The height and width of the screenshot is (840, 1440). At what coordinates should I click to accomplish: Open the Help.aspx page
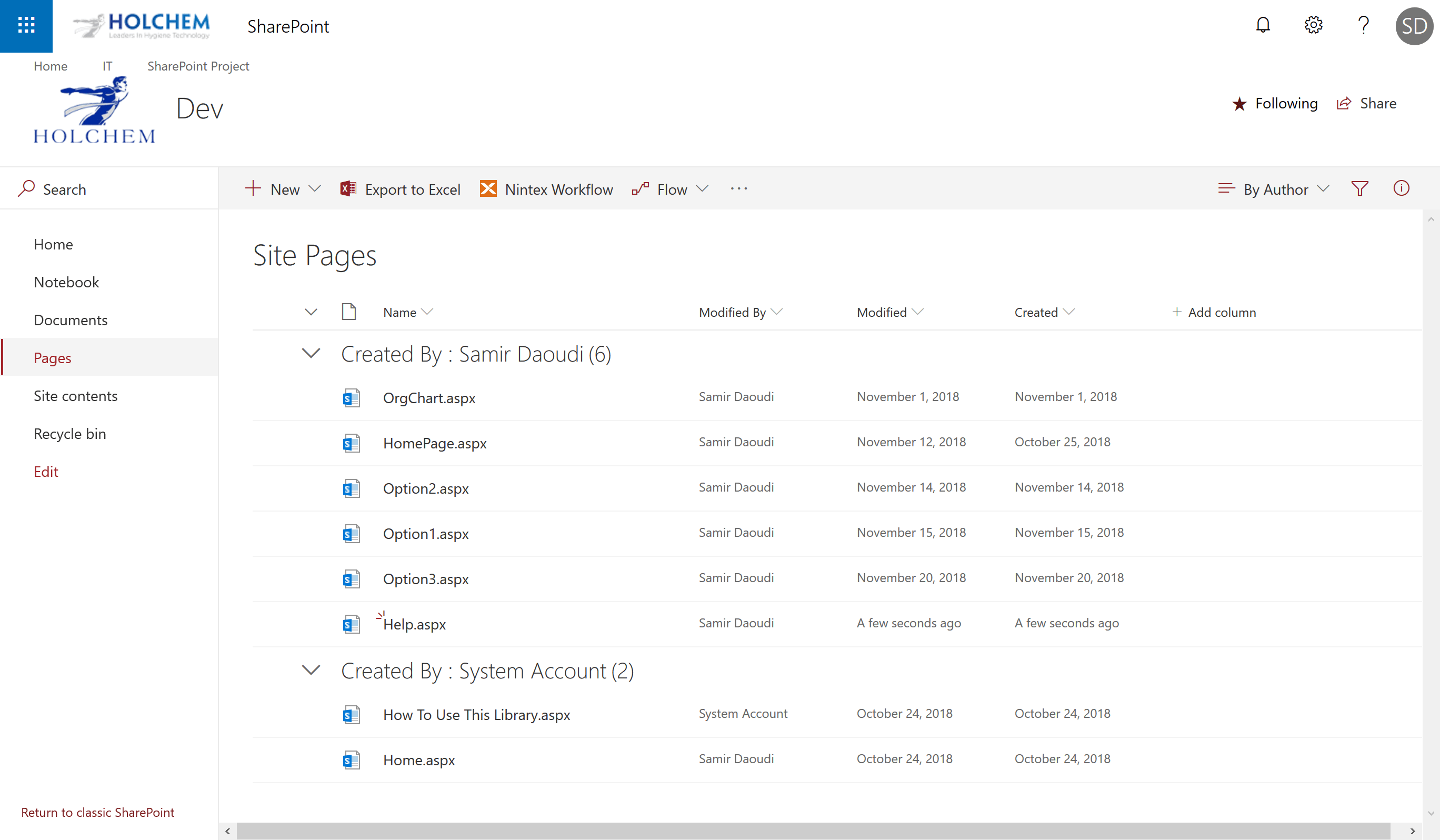414,625
